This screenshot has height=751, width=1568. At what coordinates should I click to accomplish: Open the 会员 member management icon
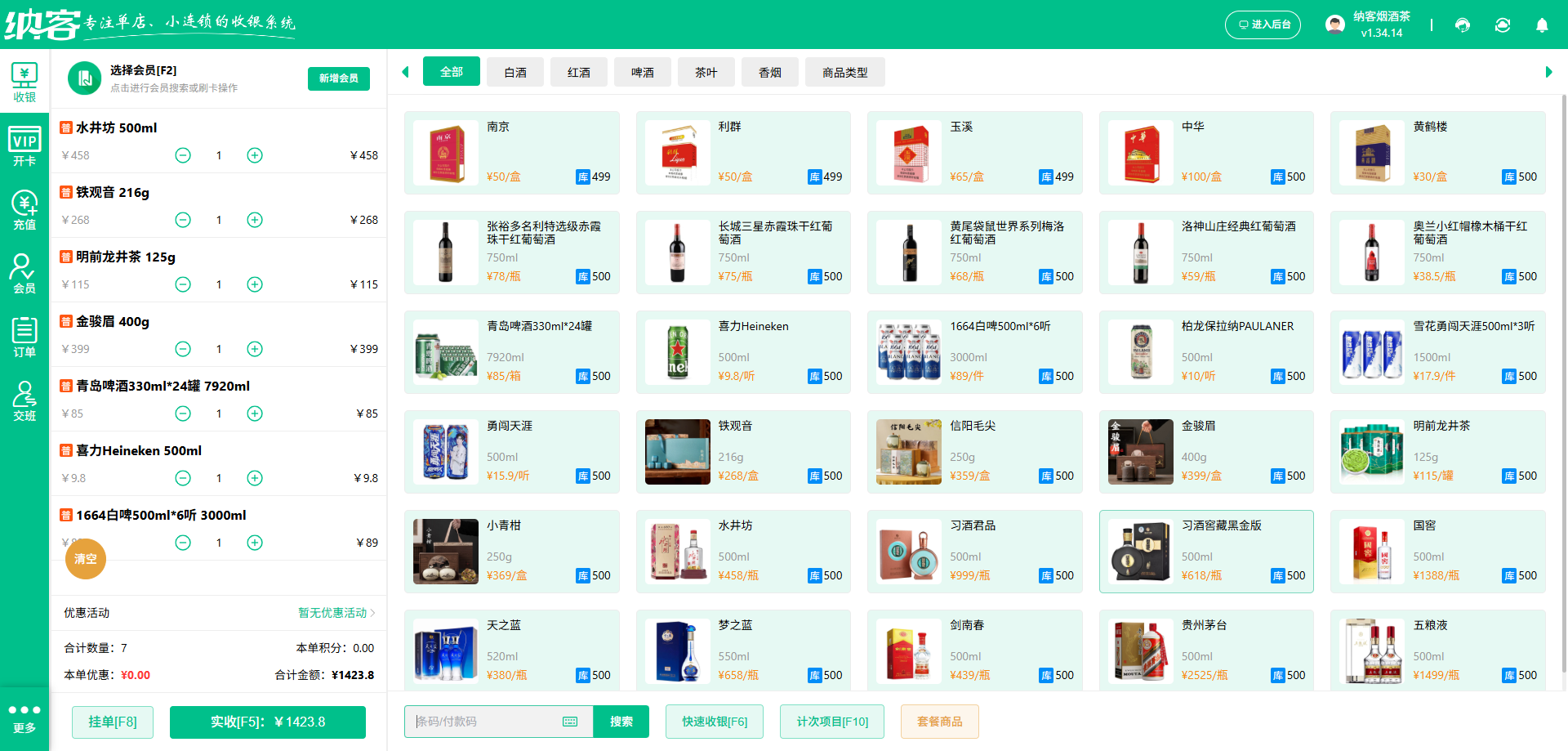pos(24,272)
